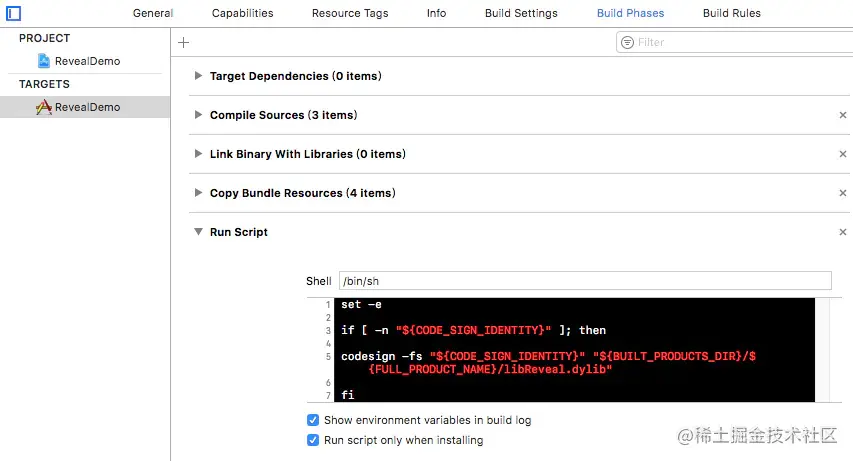Expand Copy Bundle Resources section
Screen dimensions: 853x461
(198, 193)
